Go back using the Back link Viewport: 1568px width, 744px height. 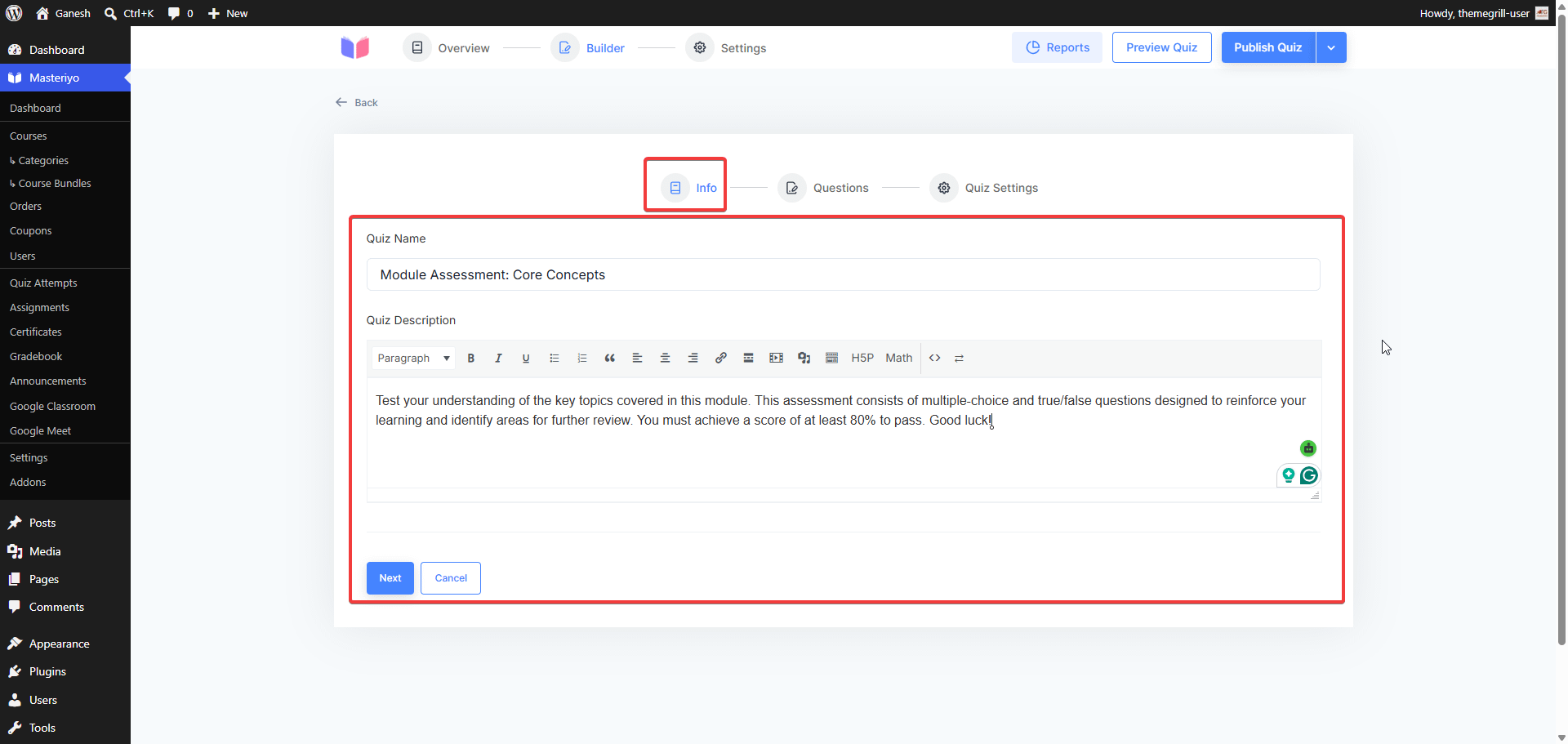[x=357, y=102]
